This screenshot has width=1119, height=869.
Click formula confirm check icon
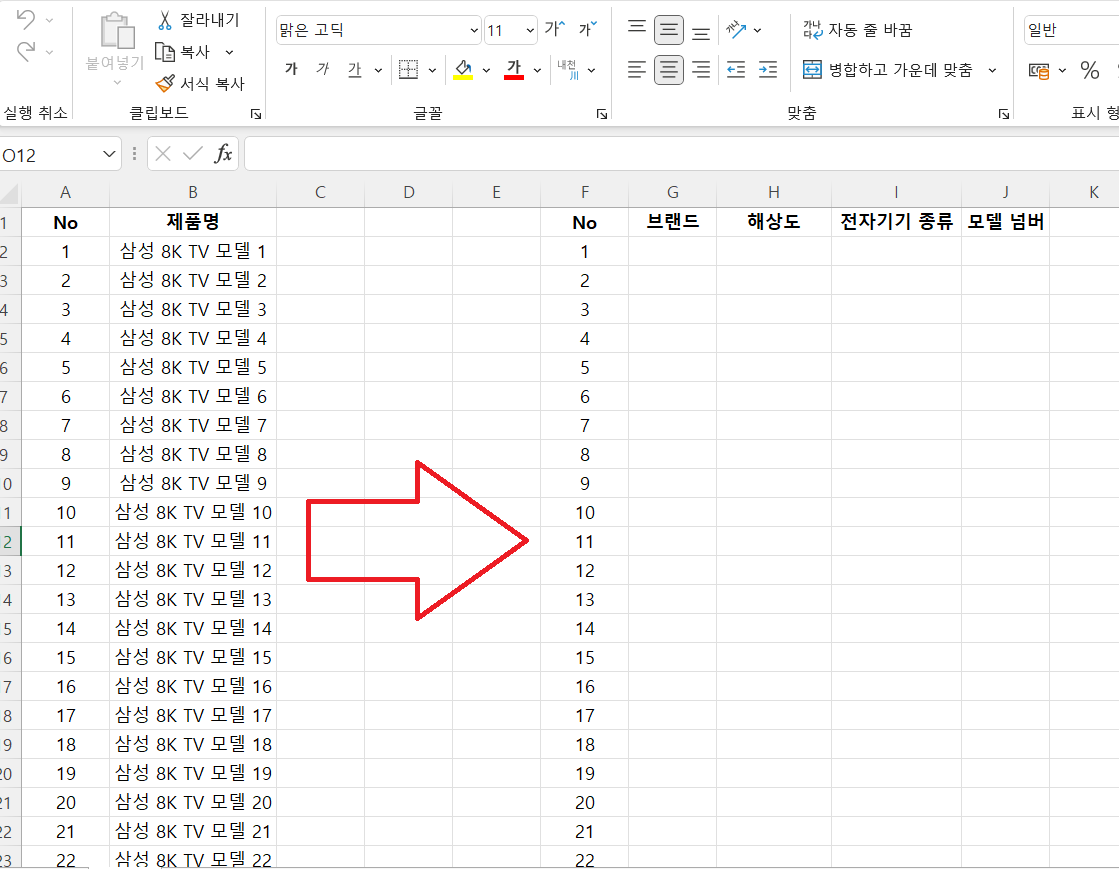(193, 153)
